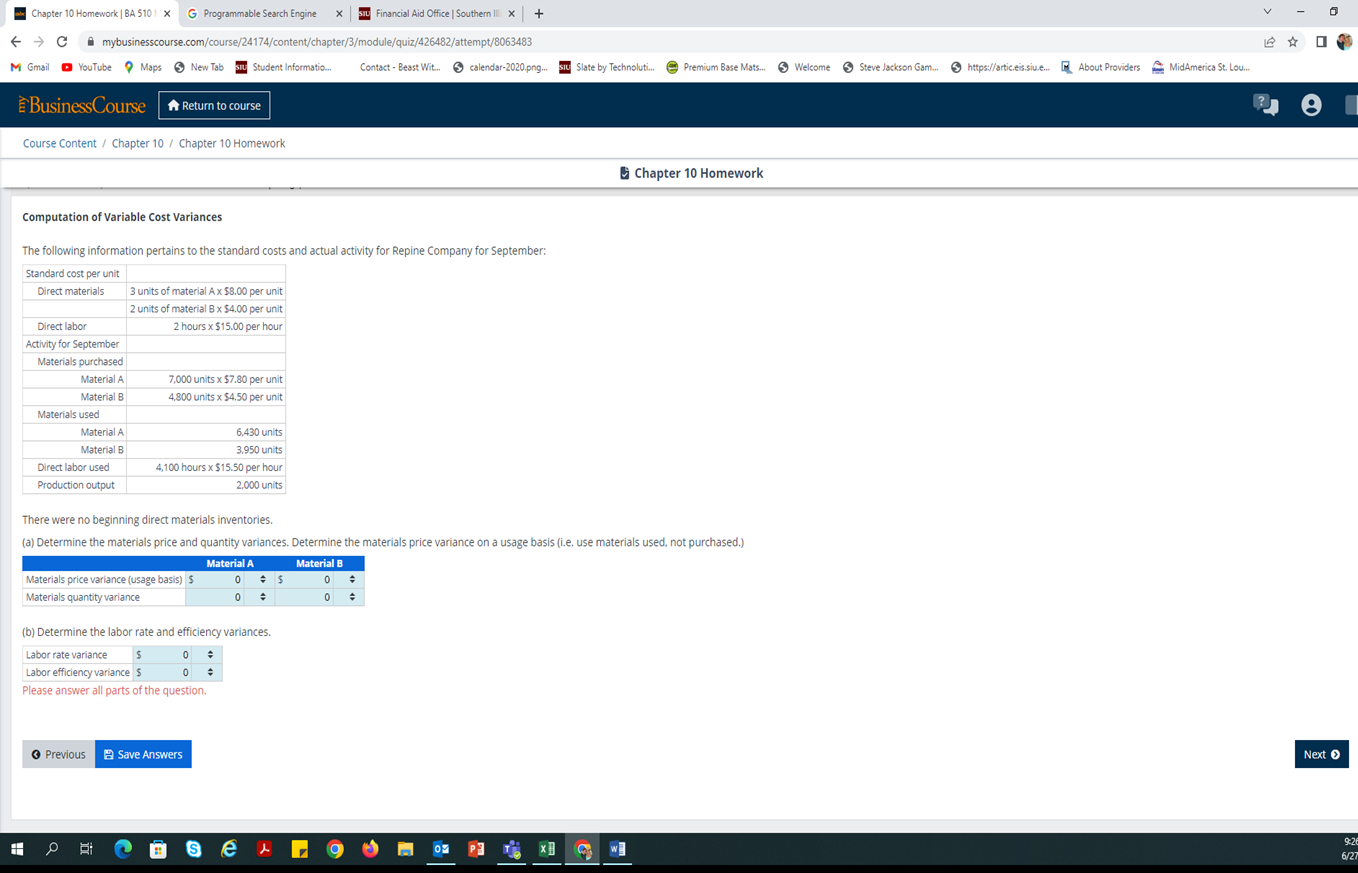Open the tab search chevron near window controls

click(1266, 13)
